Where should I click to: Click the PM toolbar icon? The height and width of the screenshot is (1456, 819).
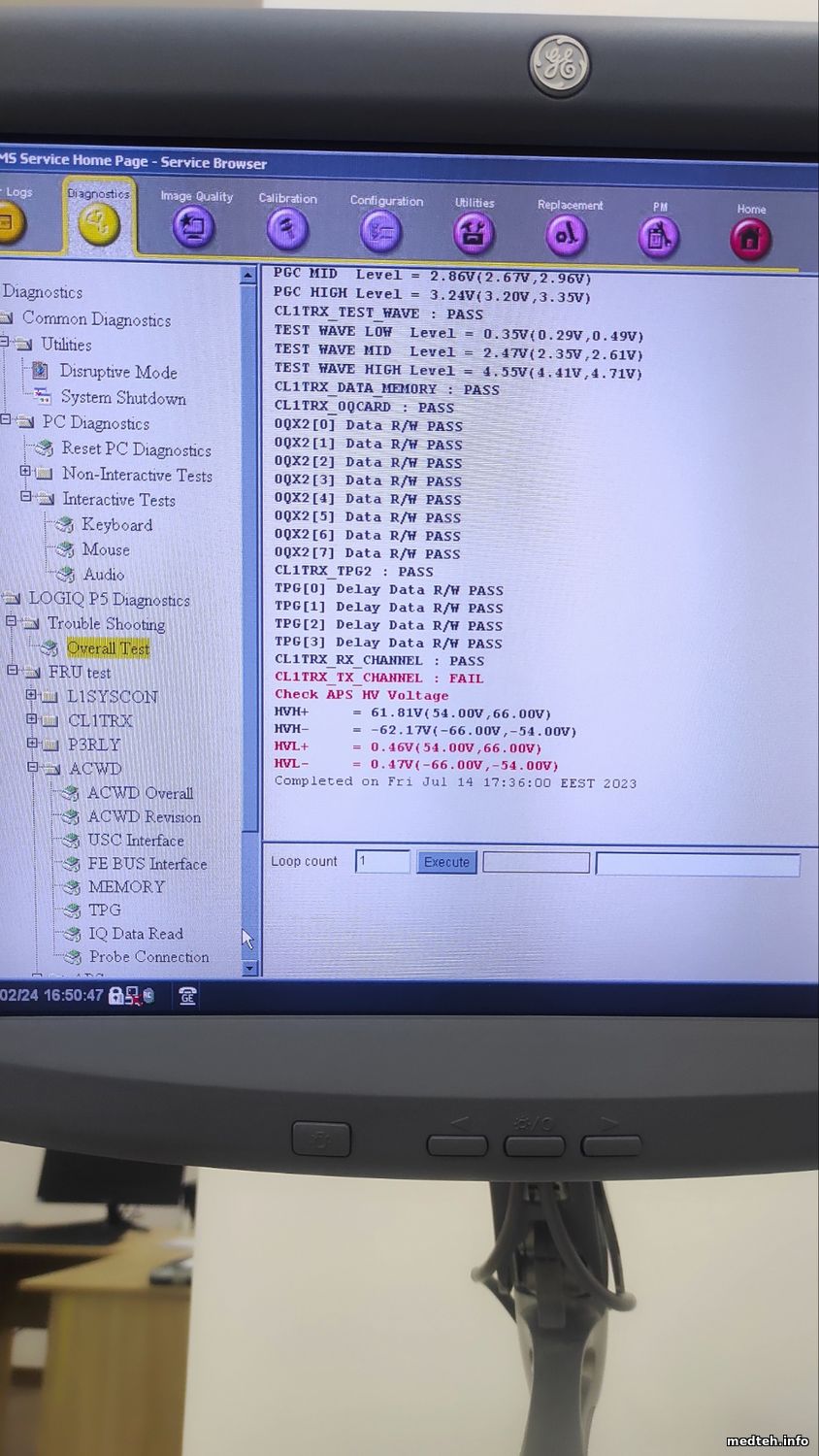click(659, 238)
